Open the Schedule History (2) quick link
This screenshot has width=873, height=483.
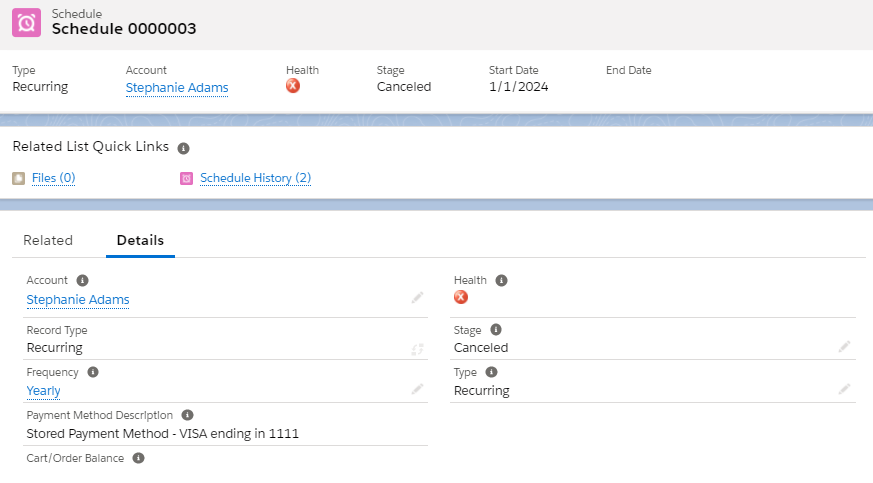[255, 178]
